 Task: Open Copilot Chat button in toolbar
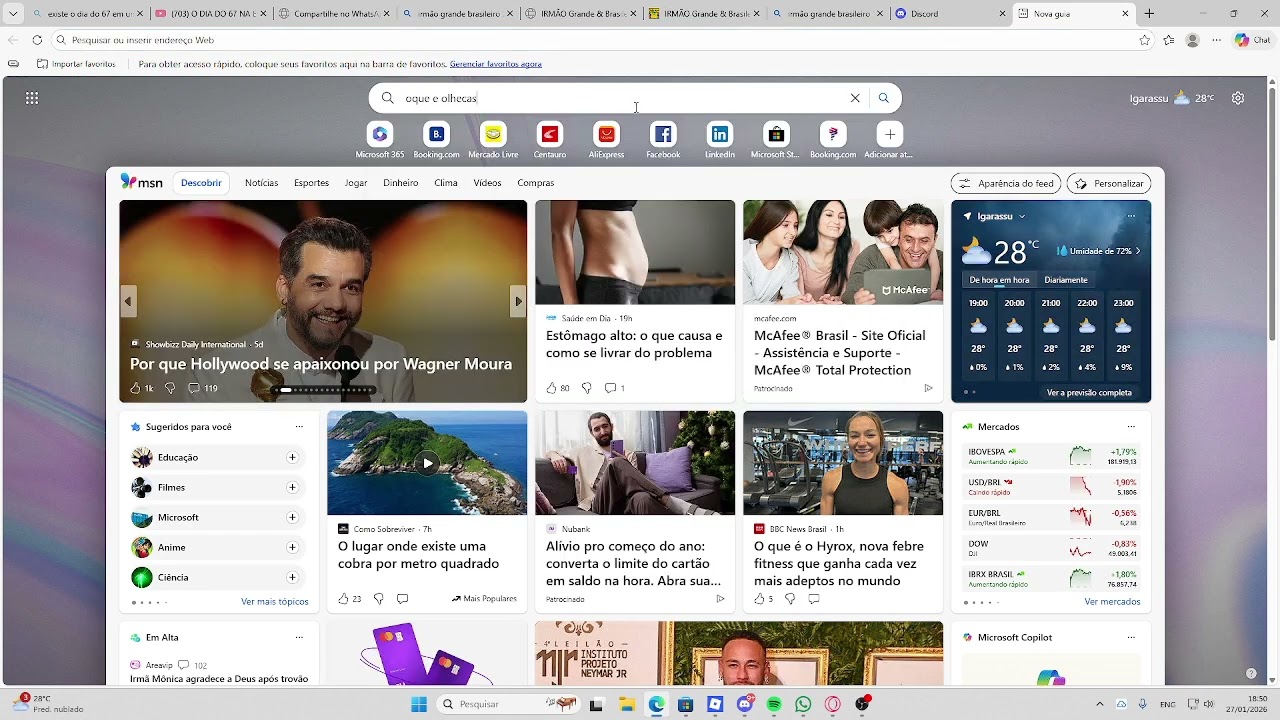point(1252,40)
